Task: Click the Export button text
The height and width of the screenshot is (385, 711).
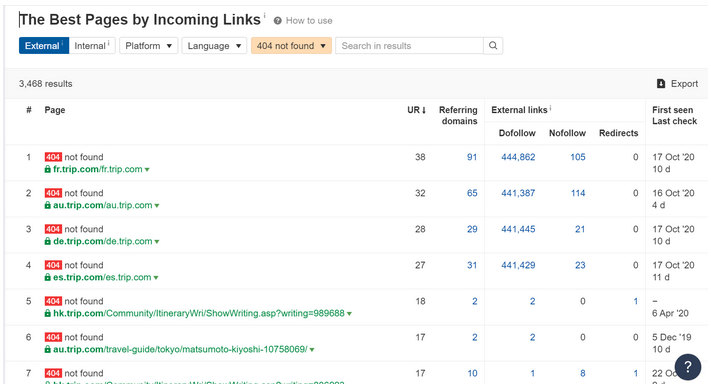Action: (684, 84)
